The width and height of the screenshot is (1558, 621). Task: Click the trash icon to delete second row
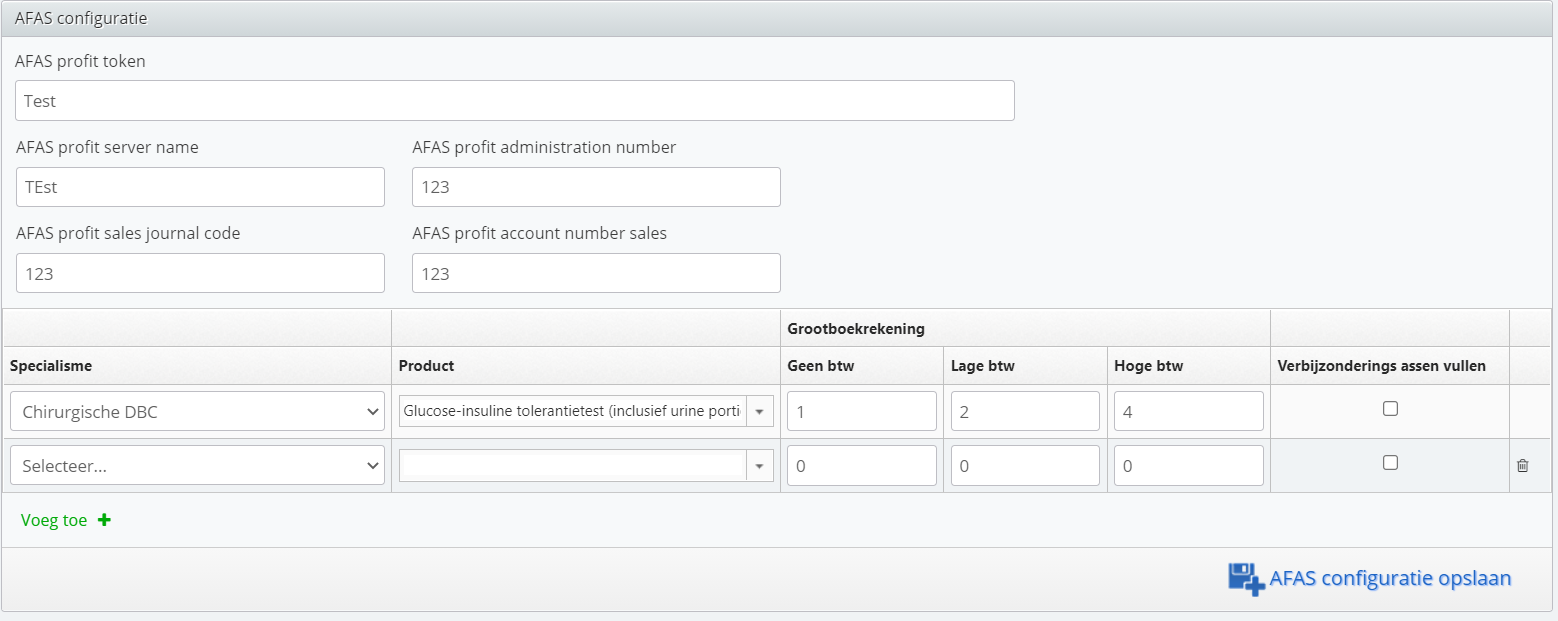pyautogui.click(x=1522, y=465)
